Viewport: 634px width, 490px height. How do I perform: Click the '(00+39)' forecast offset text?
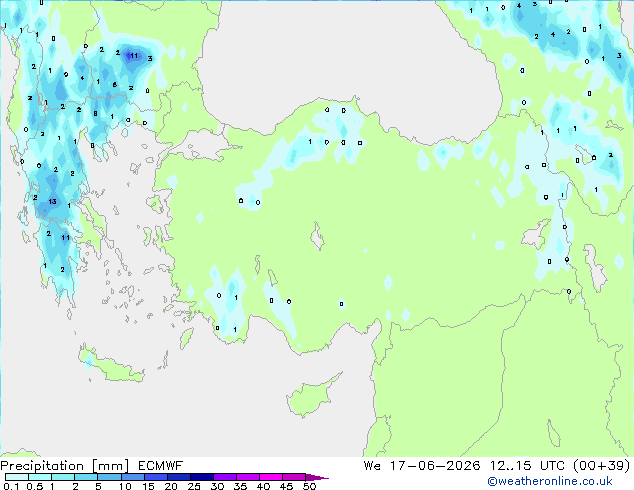click(x=602, y=466)
